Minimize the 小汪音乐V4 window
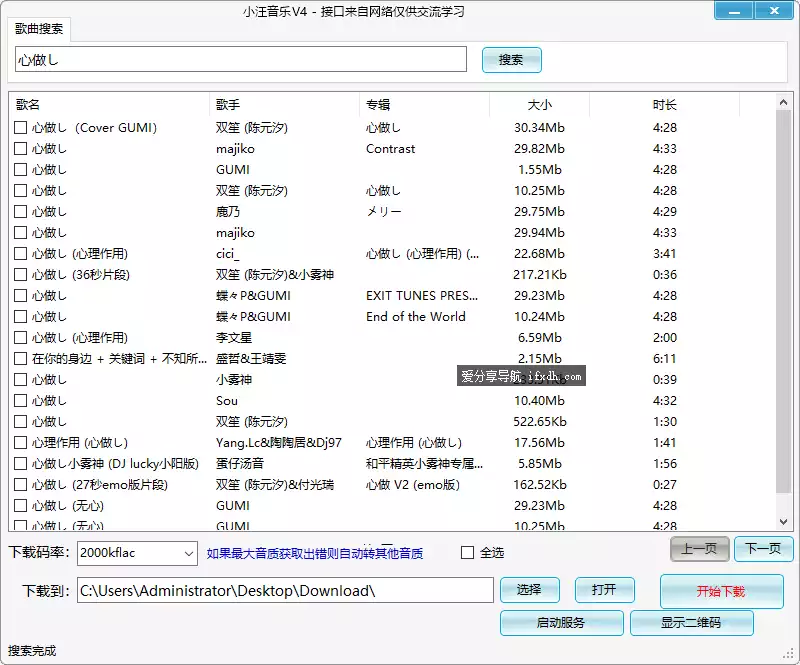The height and width of the screenshot is (665, 800). coord(734,11)
